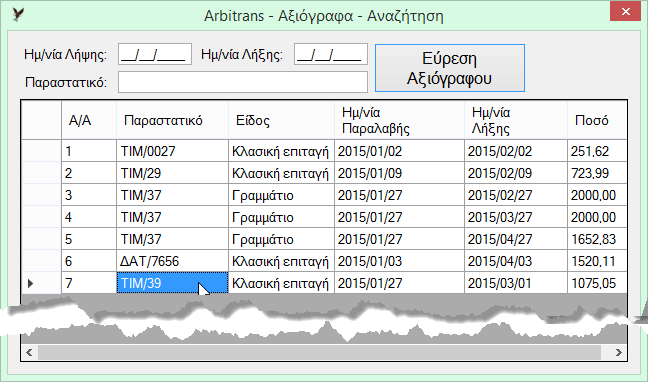Select highlighted cell ΤΙΜ/39
The width and height of the screenshot is (648, 382).
click(172, 283)
